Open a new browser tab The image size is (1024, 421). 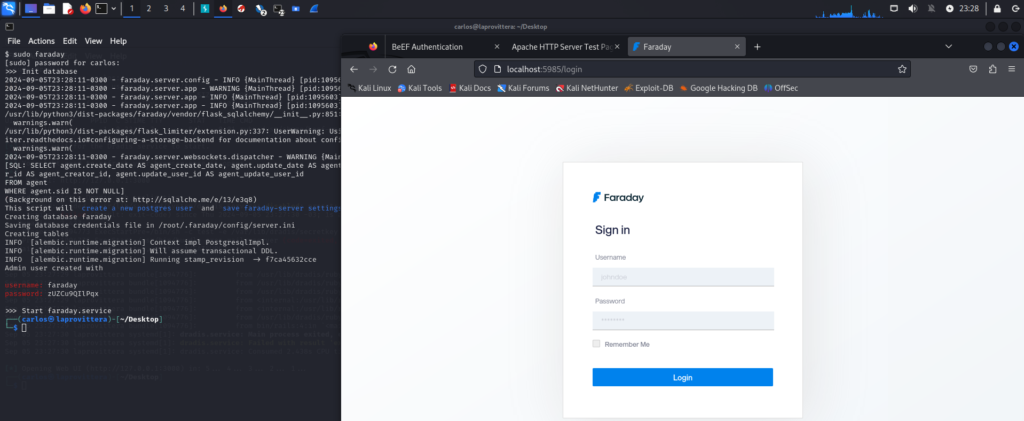point(757,47)
